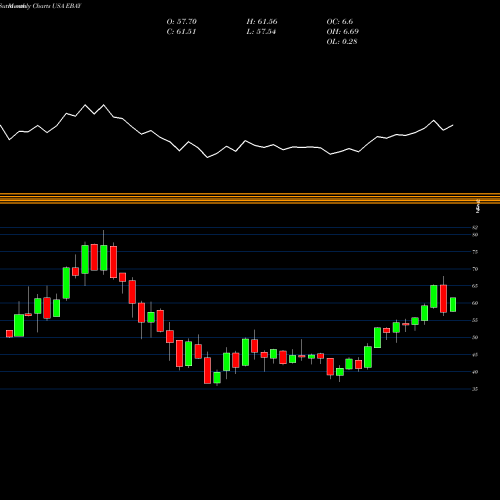Click the 'OH: 6.69' reading
Image resolution: width=500 pixels, height=500 pixels.
point(343,31)
